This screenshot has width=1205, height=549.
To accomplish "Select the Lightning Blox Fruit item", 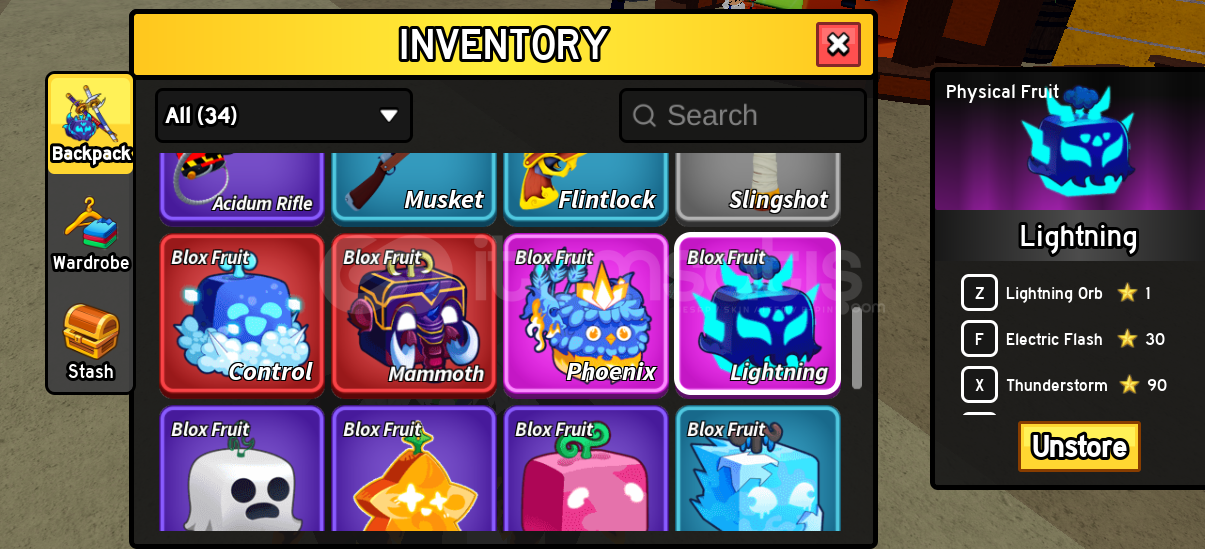I will [758, 314].
